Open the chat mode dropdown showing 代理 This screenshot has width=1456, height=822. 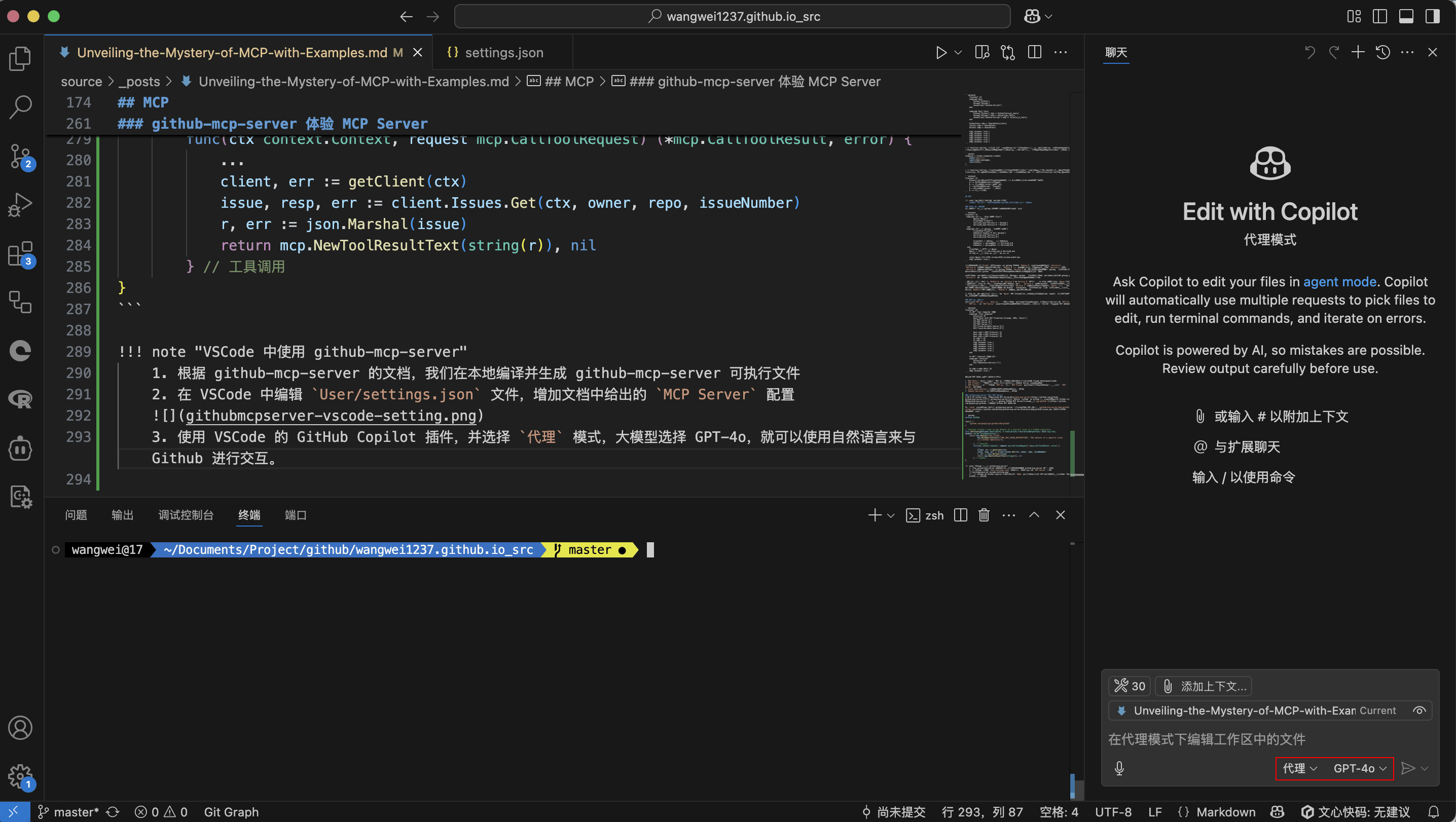coord(1300,768)
